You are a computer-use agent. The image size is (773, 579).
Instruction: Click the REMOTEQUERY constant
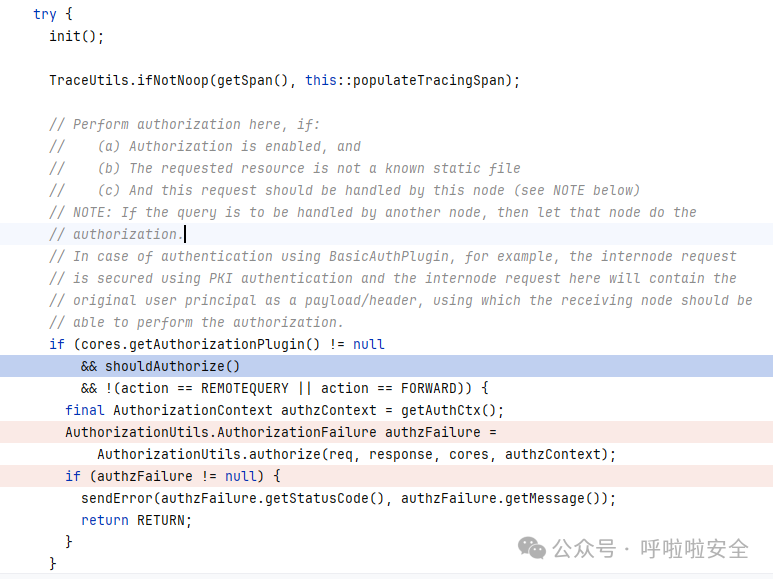click(245, 389)
